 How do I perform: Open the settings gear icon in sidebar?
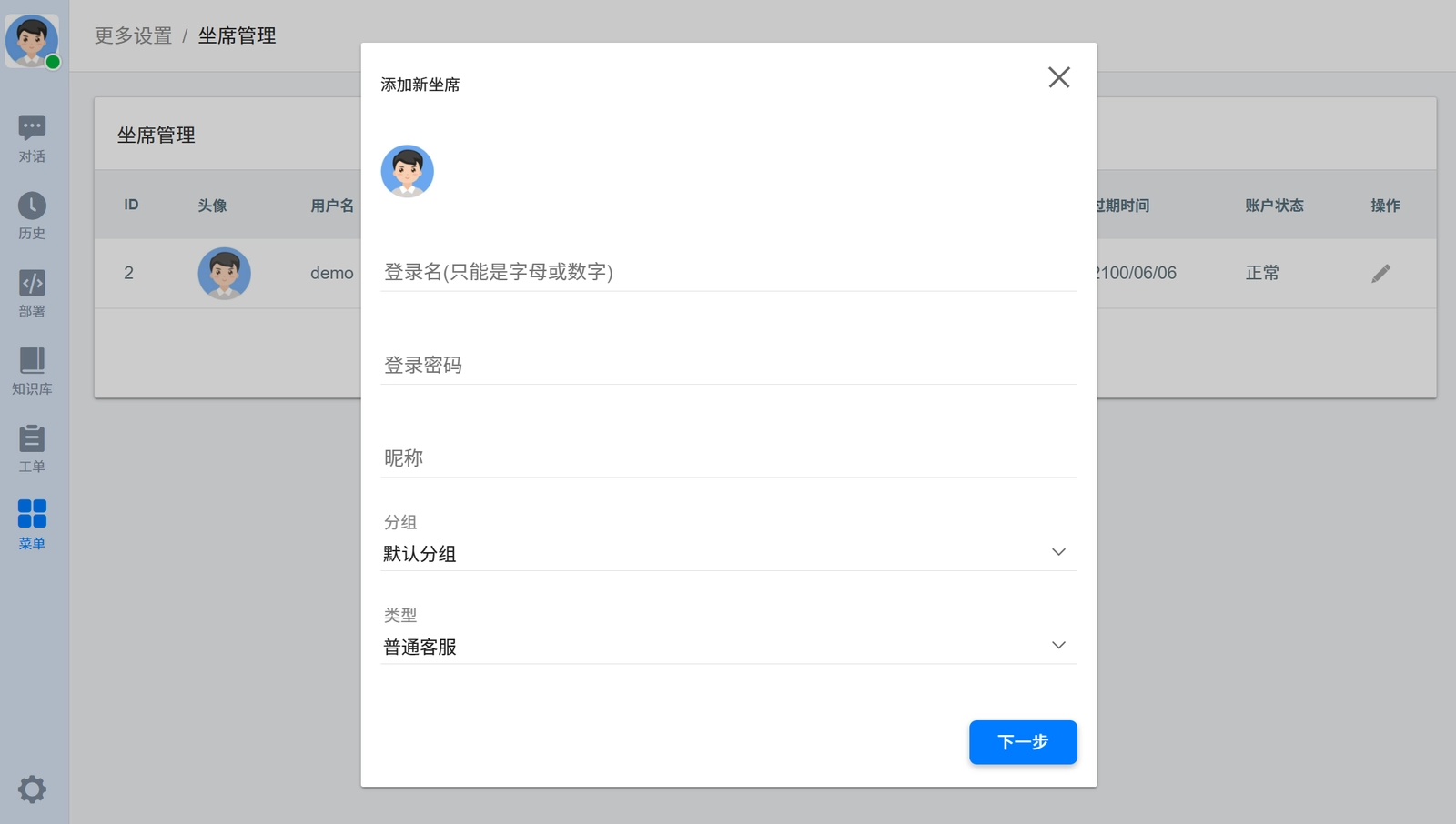point(32,789)
